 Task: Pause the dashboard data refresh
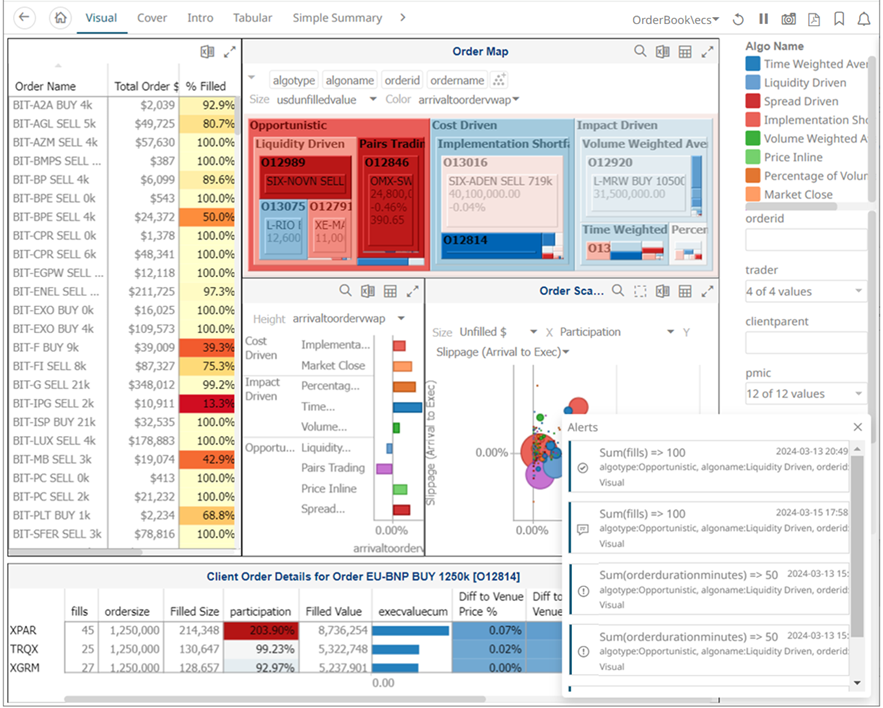pyautogui.click(x=763, y=19)
